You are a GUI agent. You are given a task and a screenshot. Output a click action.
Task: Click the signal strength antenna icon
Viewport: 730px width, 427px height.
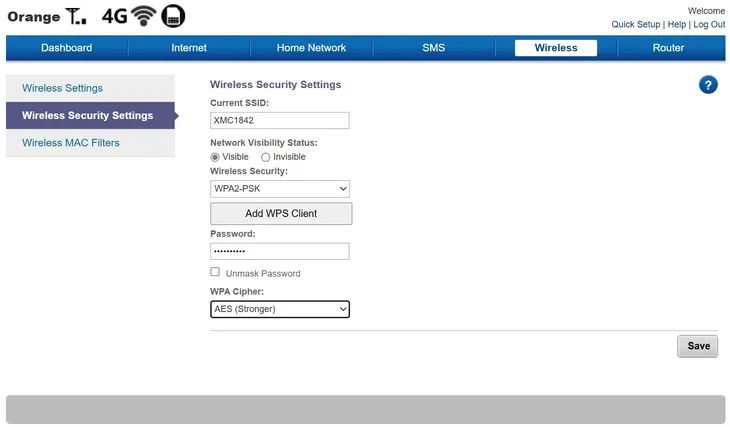click(x=76, y=17)
